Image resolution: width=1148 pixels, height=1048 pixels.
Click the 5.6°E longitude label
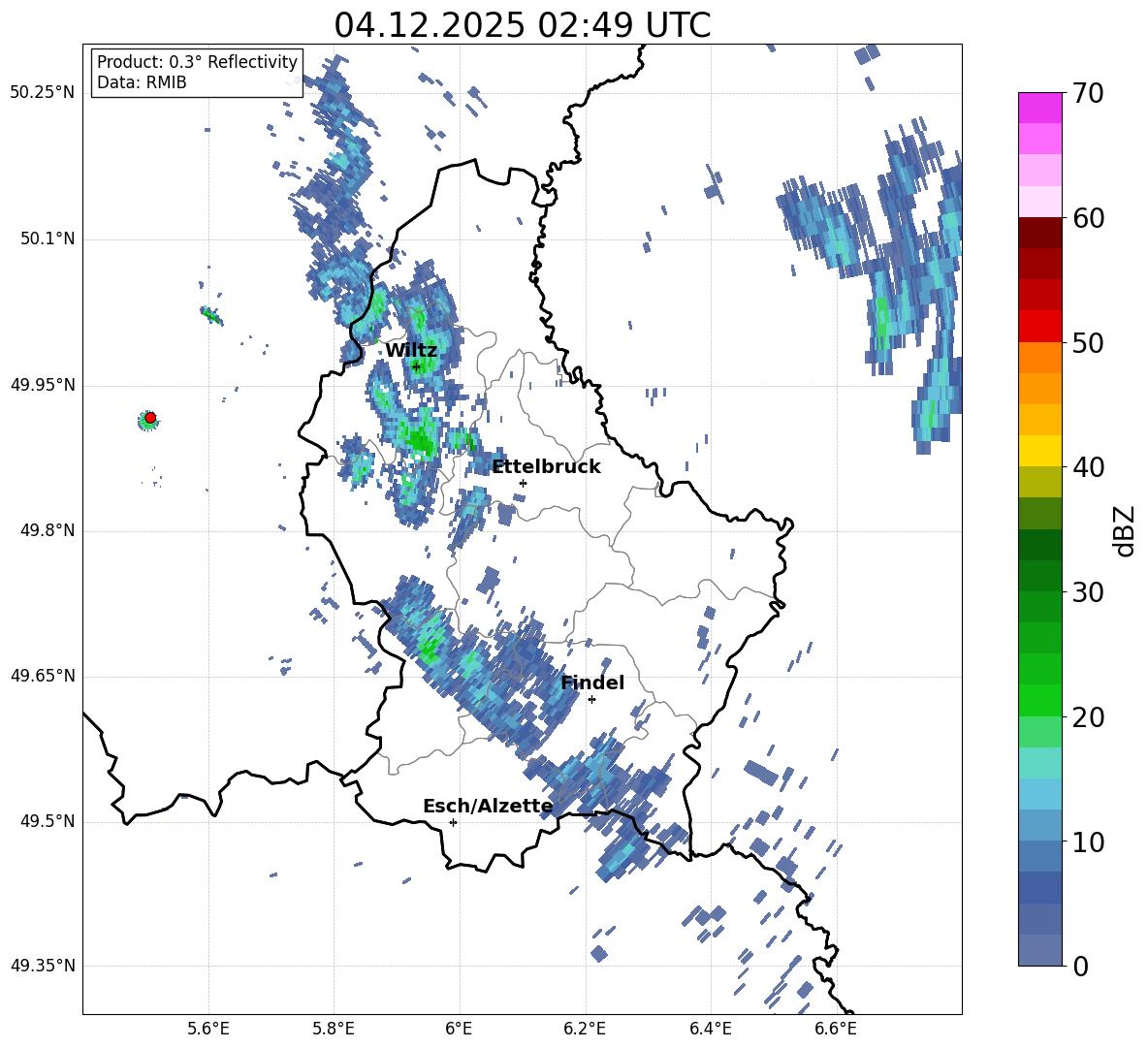click(x=207, y=1029)
